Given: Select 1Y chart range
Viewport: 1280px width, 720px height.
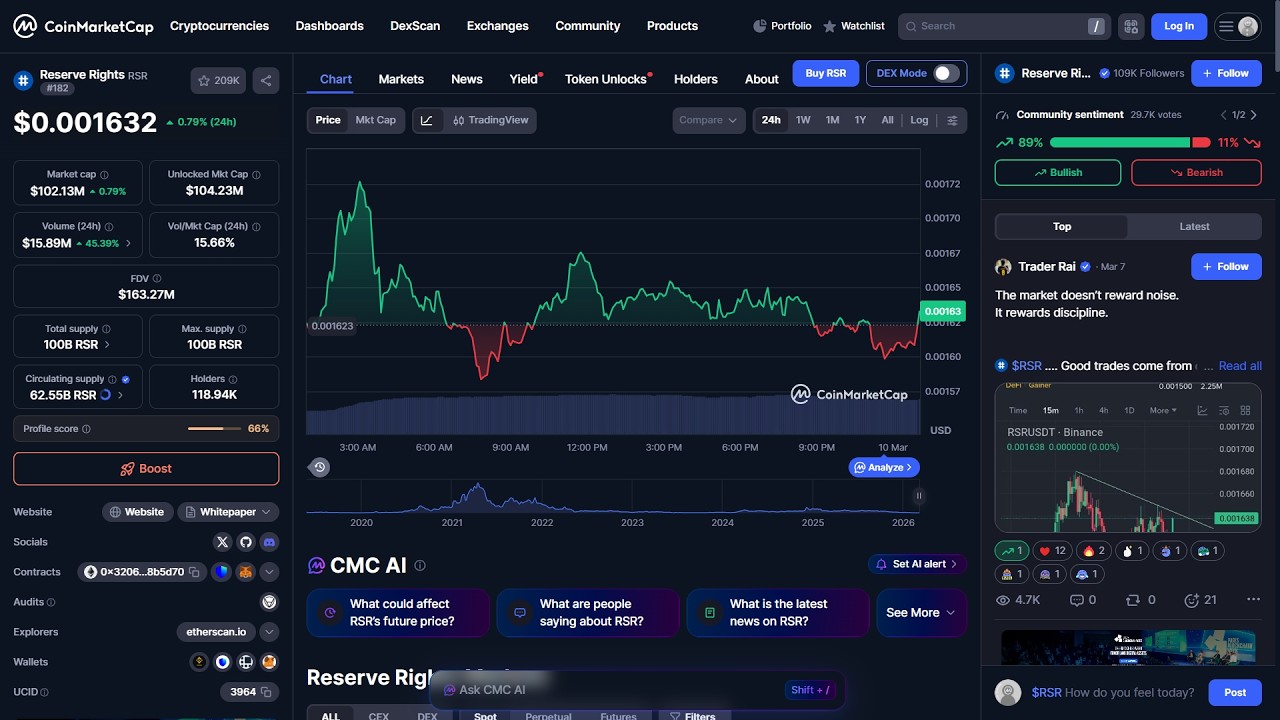Looking at the screenshot, I should (860, 120).
